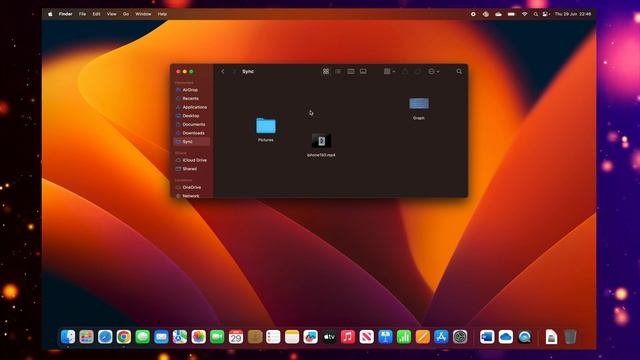This screenshot has height=360, width=640.
Task: Open Downloads in the Finder sidebar
Action: pos(193,133)
